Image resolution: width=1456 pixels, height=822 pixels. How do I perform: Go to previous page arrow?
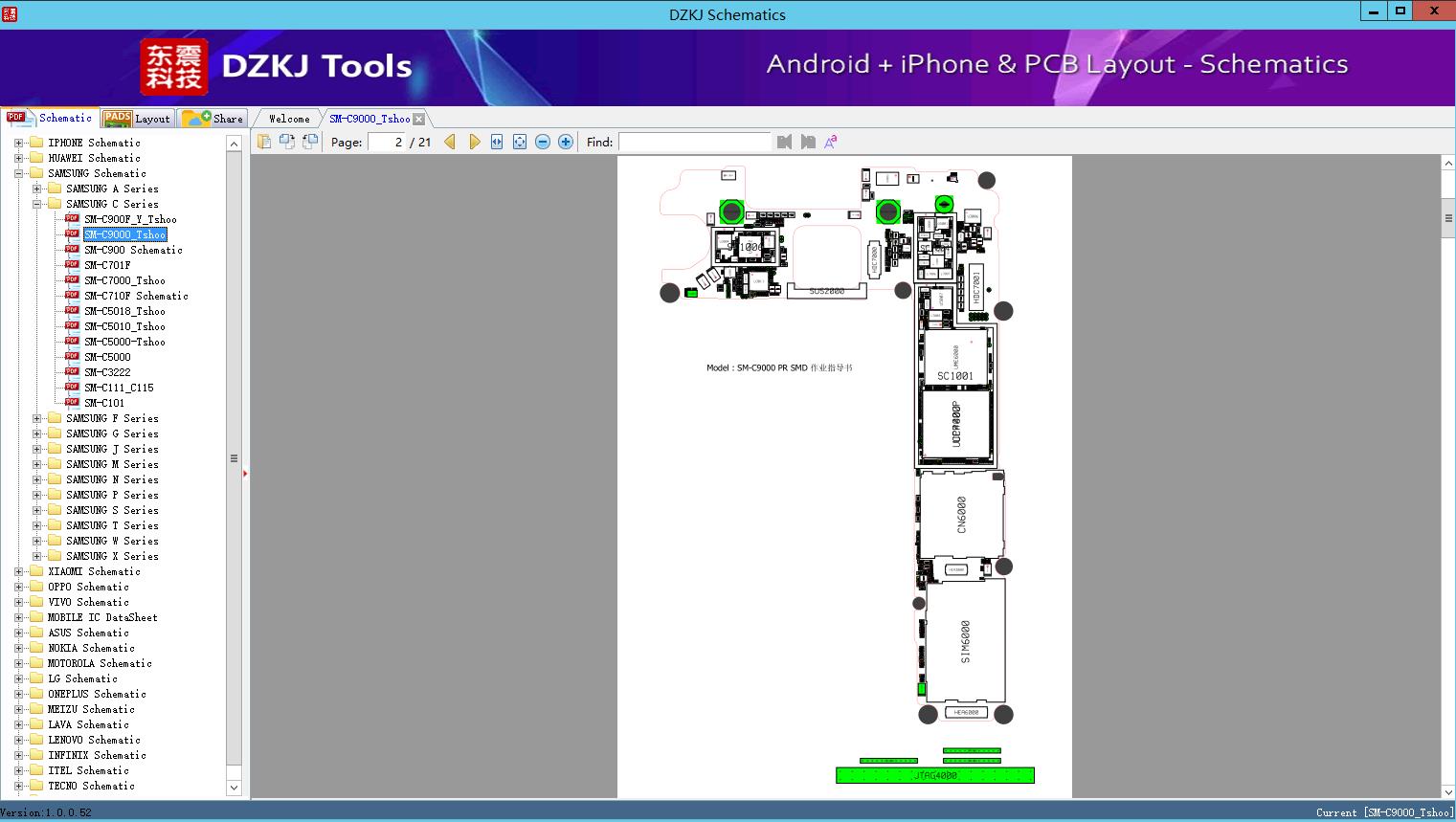pyautogui.click(x=450, y=142)
